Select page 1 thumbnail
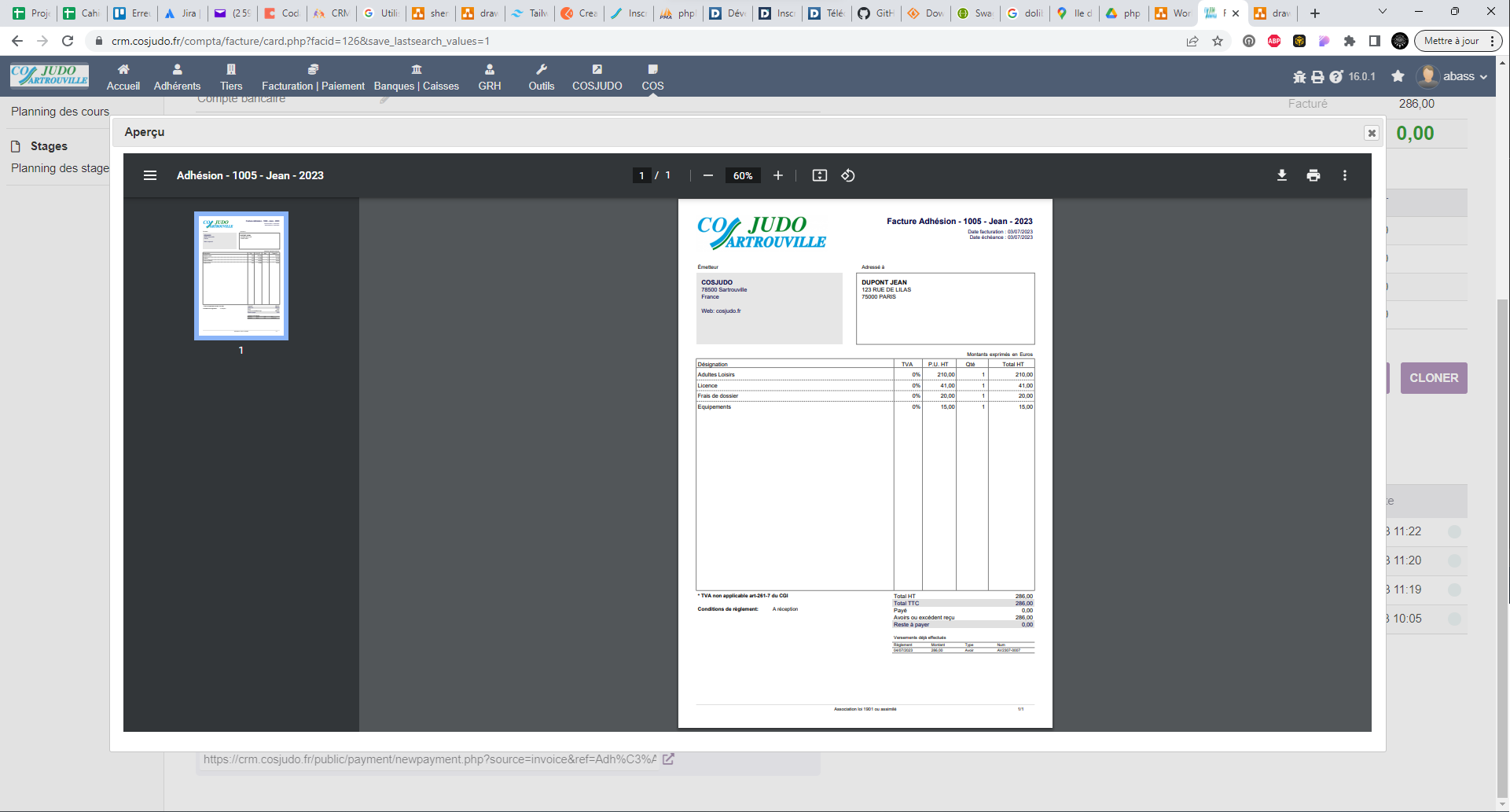Viewport: 1510px width, 812px height. pos(241,276)
